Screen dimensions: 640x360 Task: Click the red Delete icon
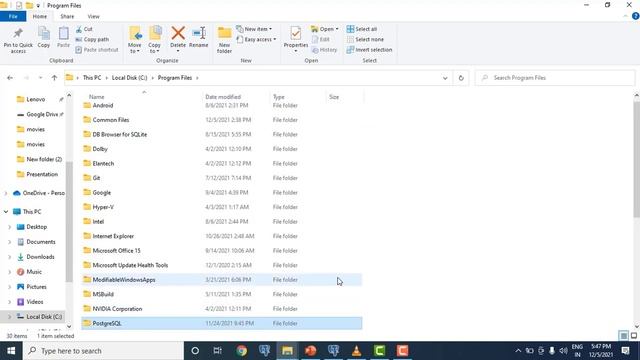tap(178, 33)
